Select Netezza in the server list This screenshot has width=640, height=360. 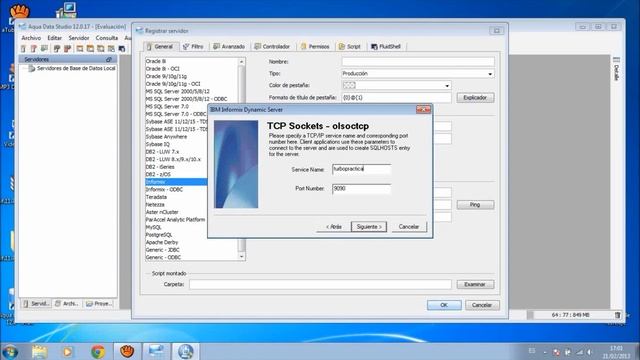pyautogui.click(x=155, y=204)
